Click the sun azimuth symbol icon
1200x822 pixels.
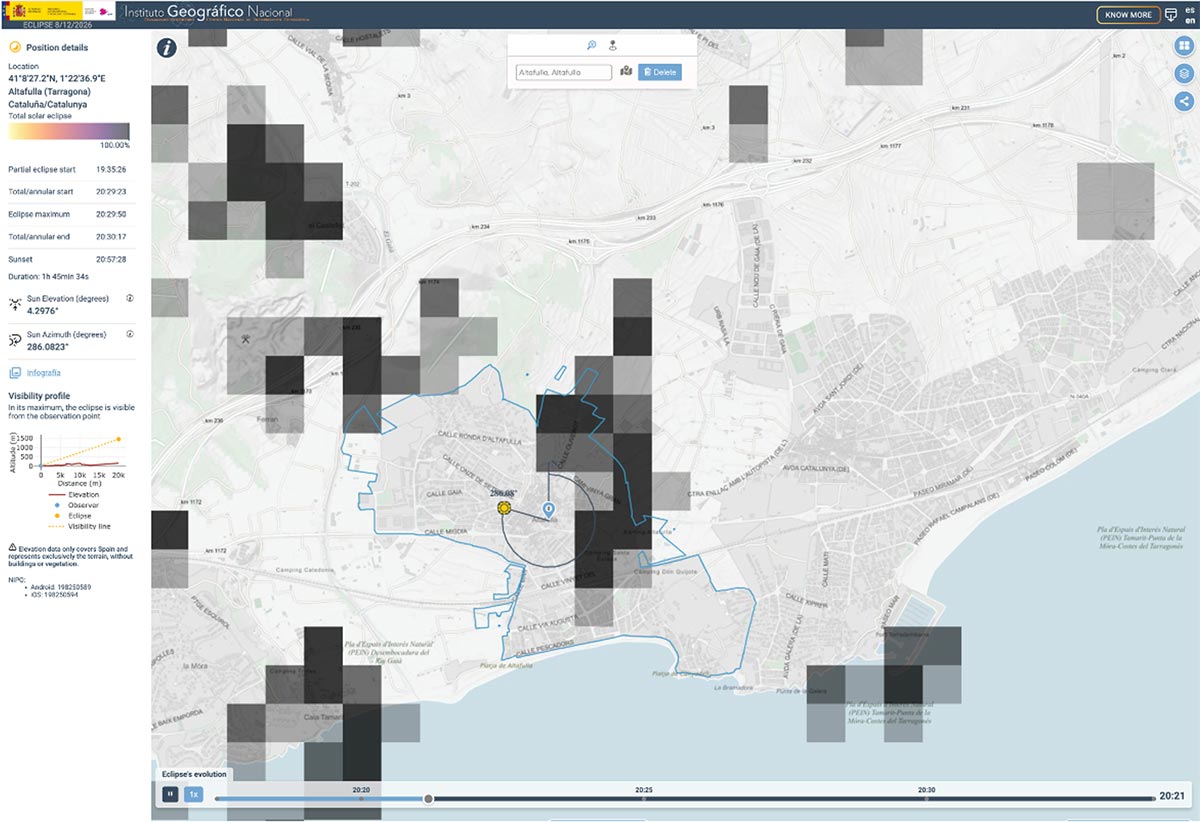pos(15,339)
